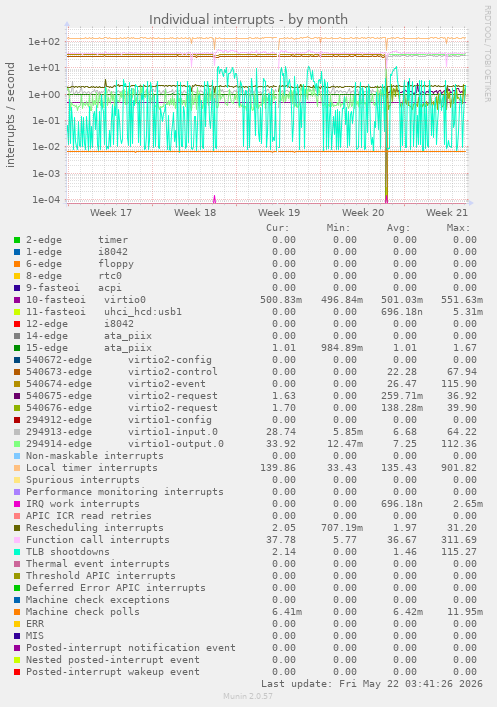Click the Munin 2.0.57 footer text

click(248, 696)
